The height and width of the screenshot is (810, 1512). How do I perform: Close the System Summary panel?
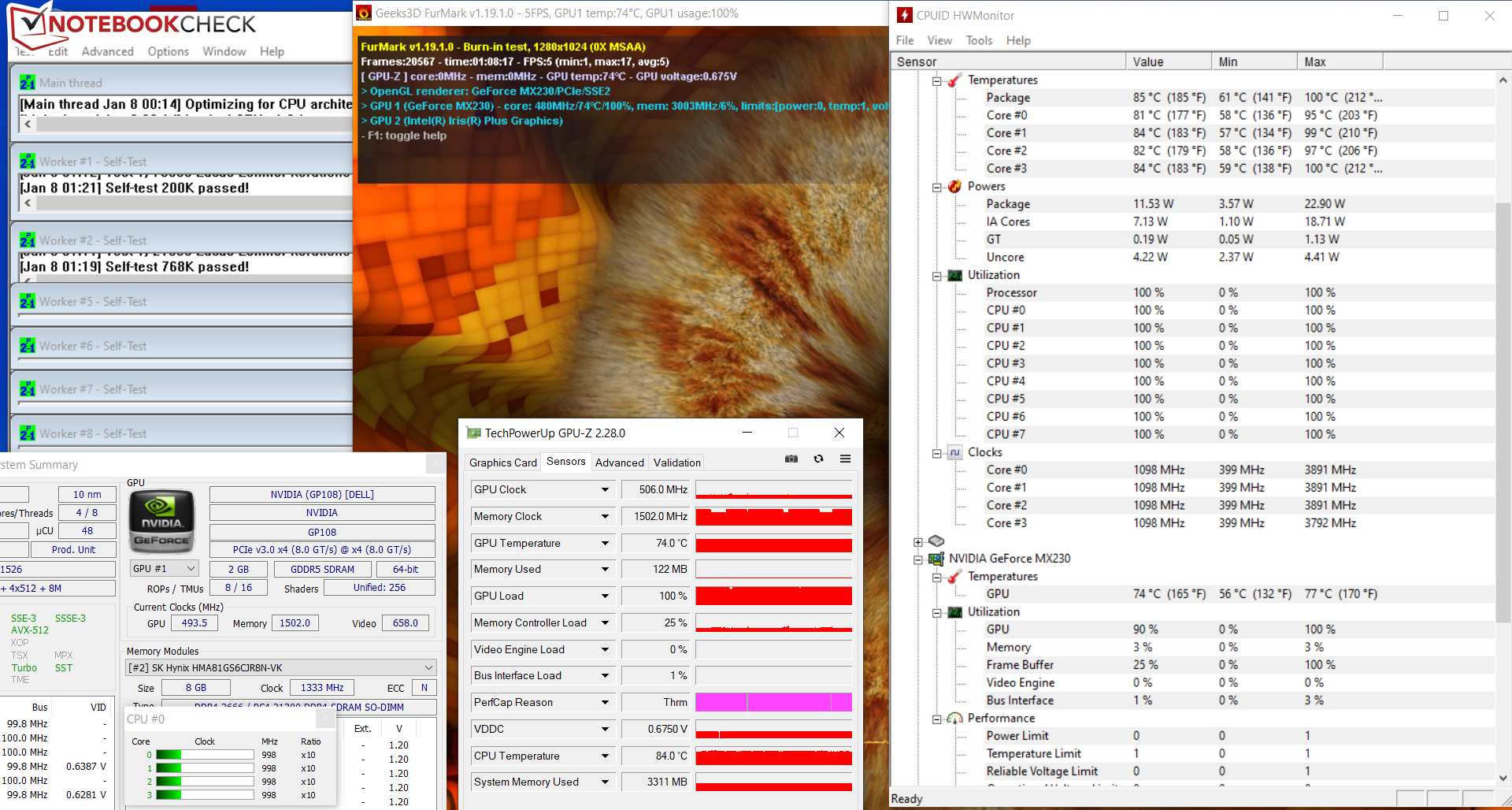(x=435, y=464)
